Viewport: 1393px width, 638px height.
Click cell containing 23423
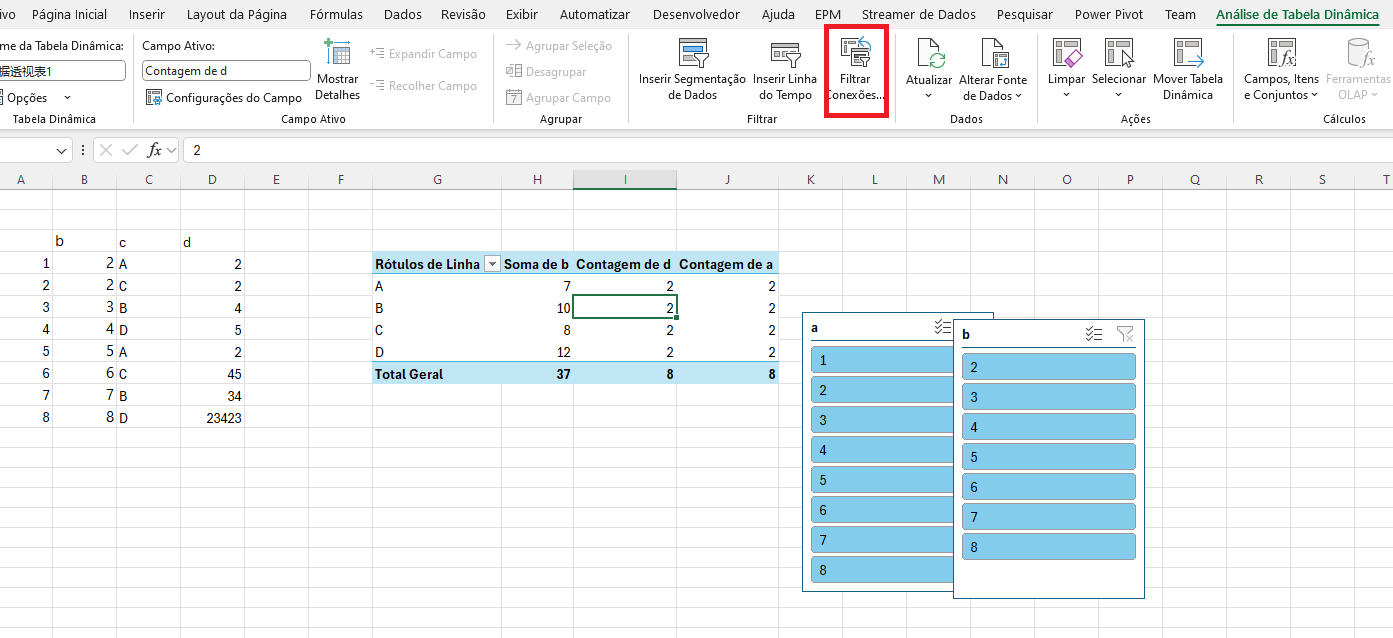pos(212,418)
